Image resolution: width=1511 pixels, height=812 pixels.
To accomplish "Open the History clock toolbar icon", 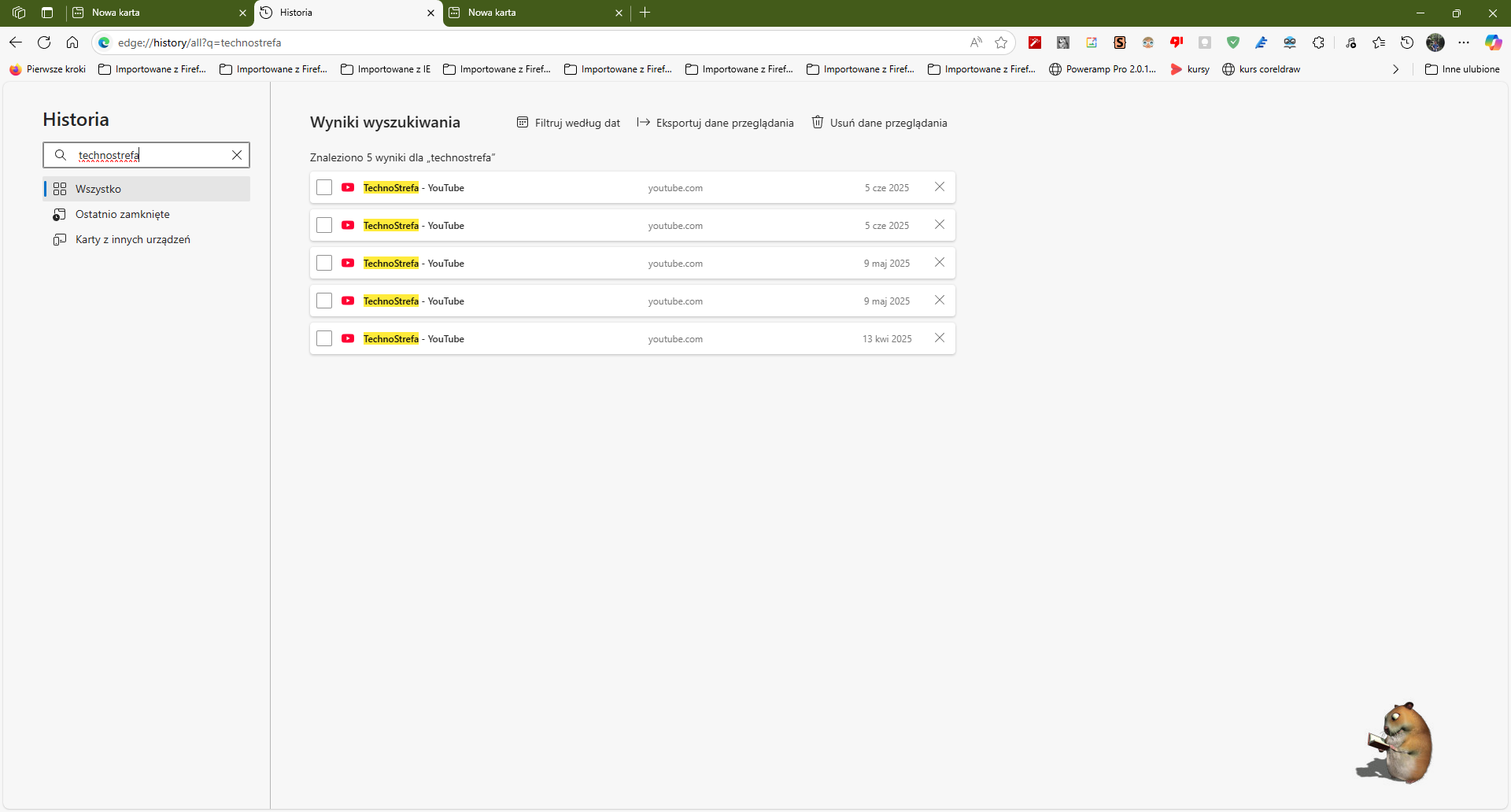I will pos(1407,42).
